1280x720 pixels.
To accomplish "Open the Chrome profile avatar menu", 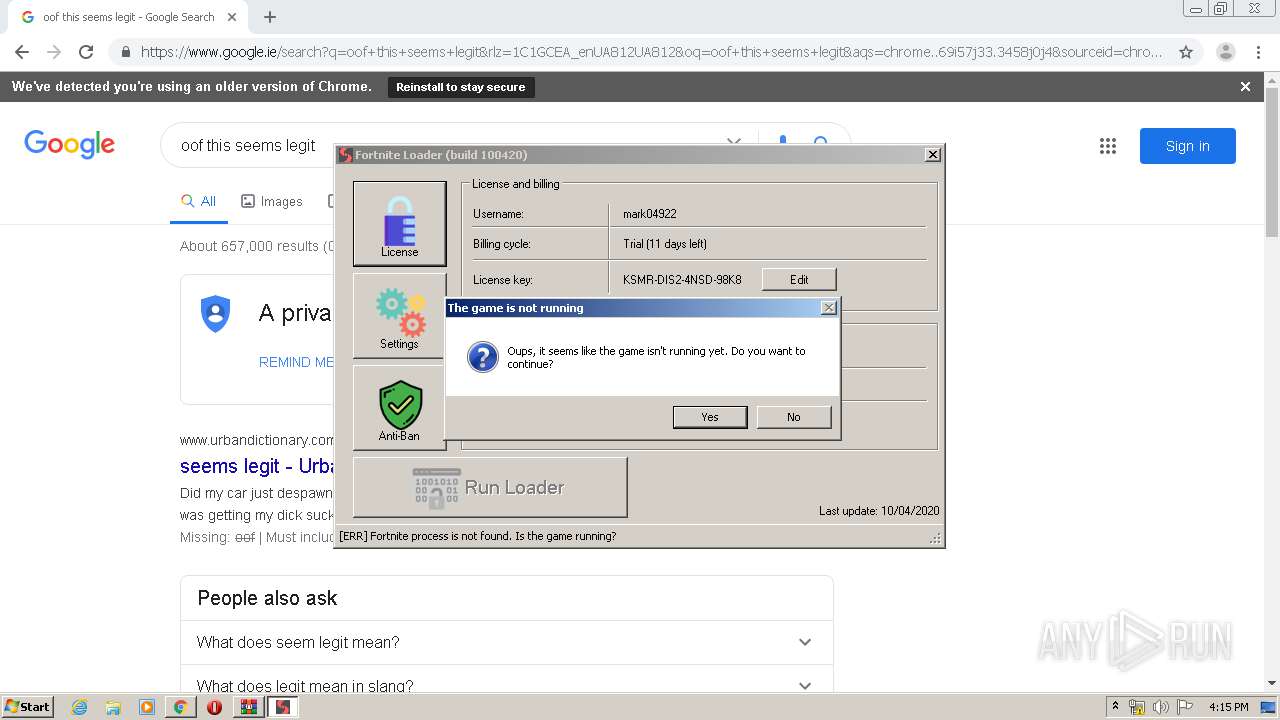I will click(x=1225, y=52).
